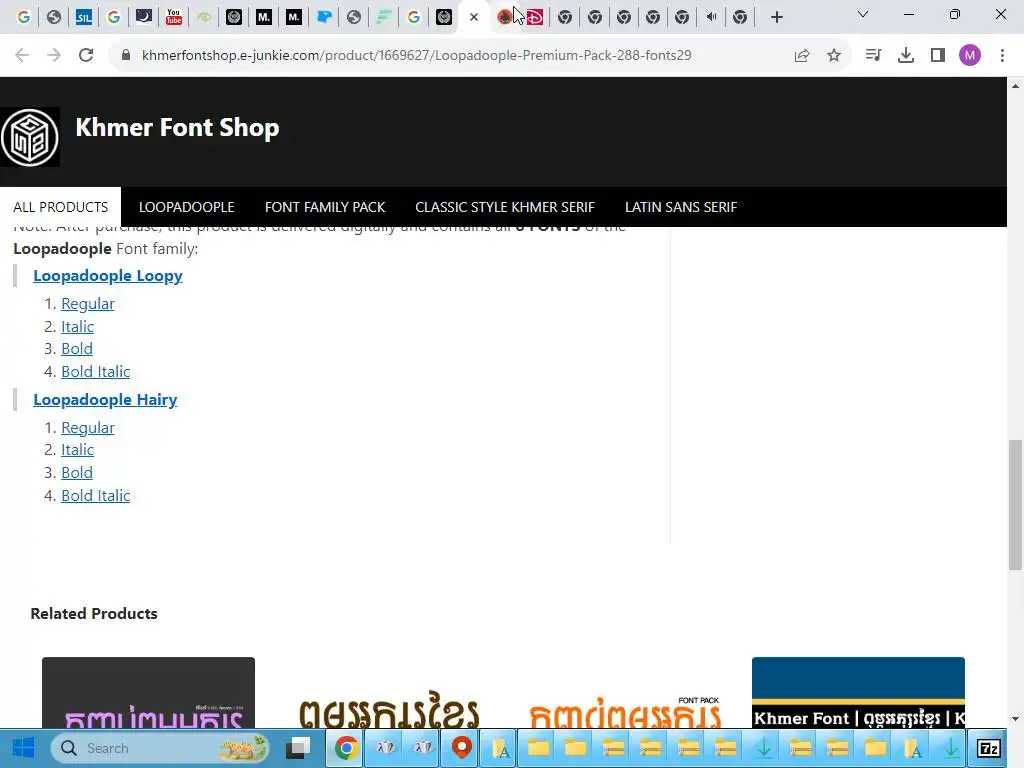The width and height of the screenshot is (1024, 768).
Task: Open the Chrome downloads icon
Action: click(906, 56)
